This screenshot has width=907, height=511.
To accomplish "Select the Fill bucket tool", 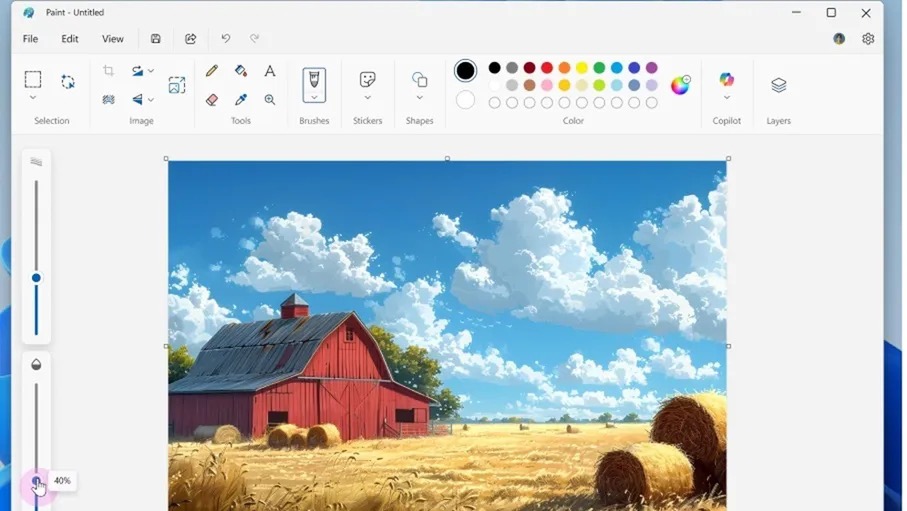I will [241, 71].
